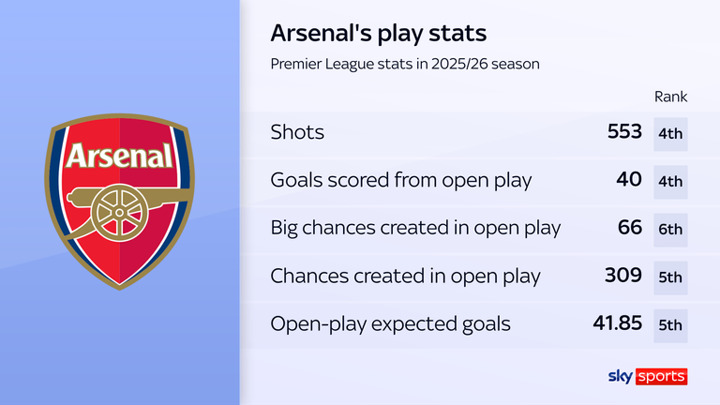Screen dimensions: 720x405
Task: Click the Arsenal club crest
Action: click(119, 202)
